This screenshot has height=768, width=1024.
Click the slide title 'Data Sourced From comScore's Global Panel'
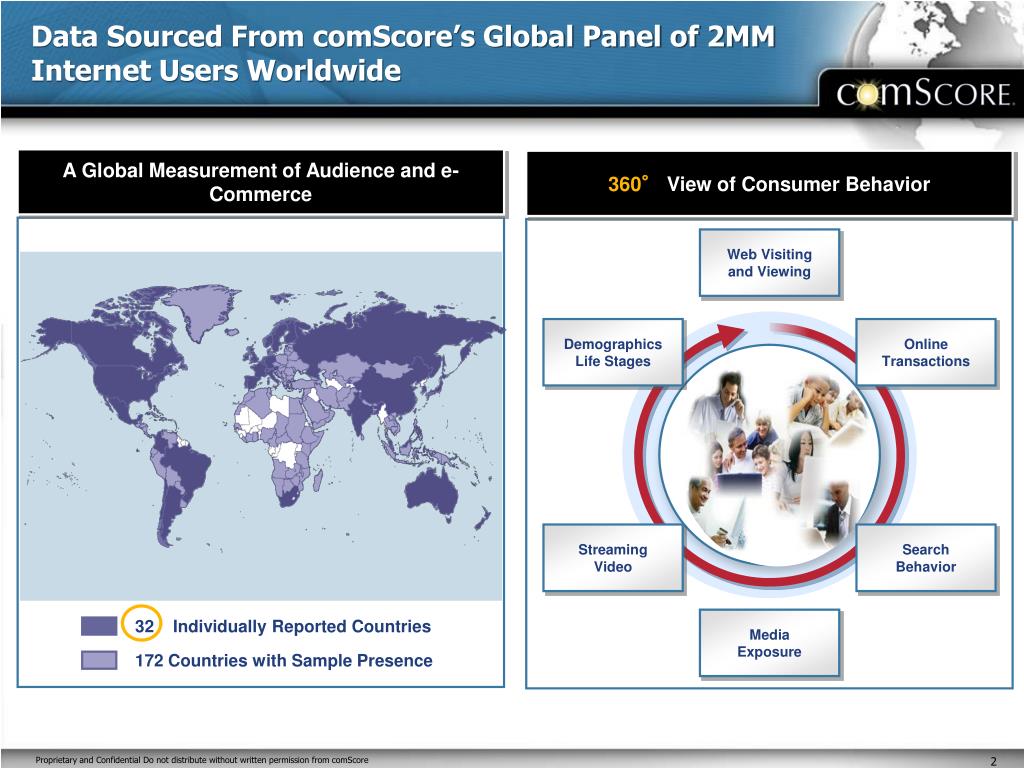coord(402,54)
